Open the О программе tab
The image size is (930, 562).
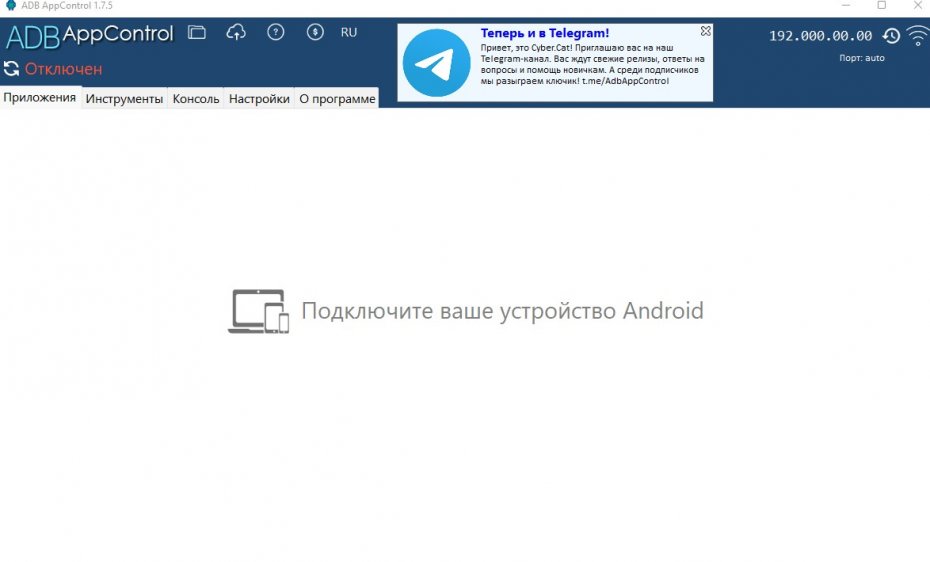337,98
